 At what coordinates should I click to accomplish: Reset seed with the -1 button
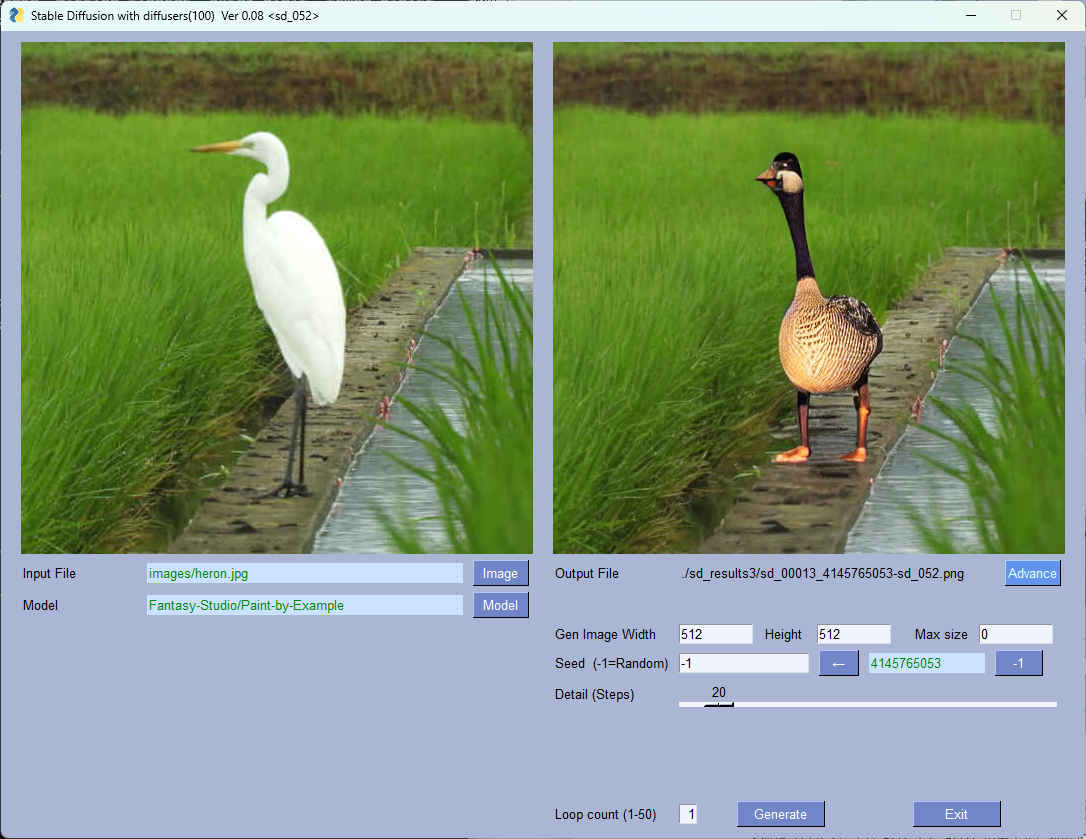(x=1018, y=663)
